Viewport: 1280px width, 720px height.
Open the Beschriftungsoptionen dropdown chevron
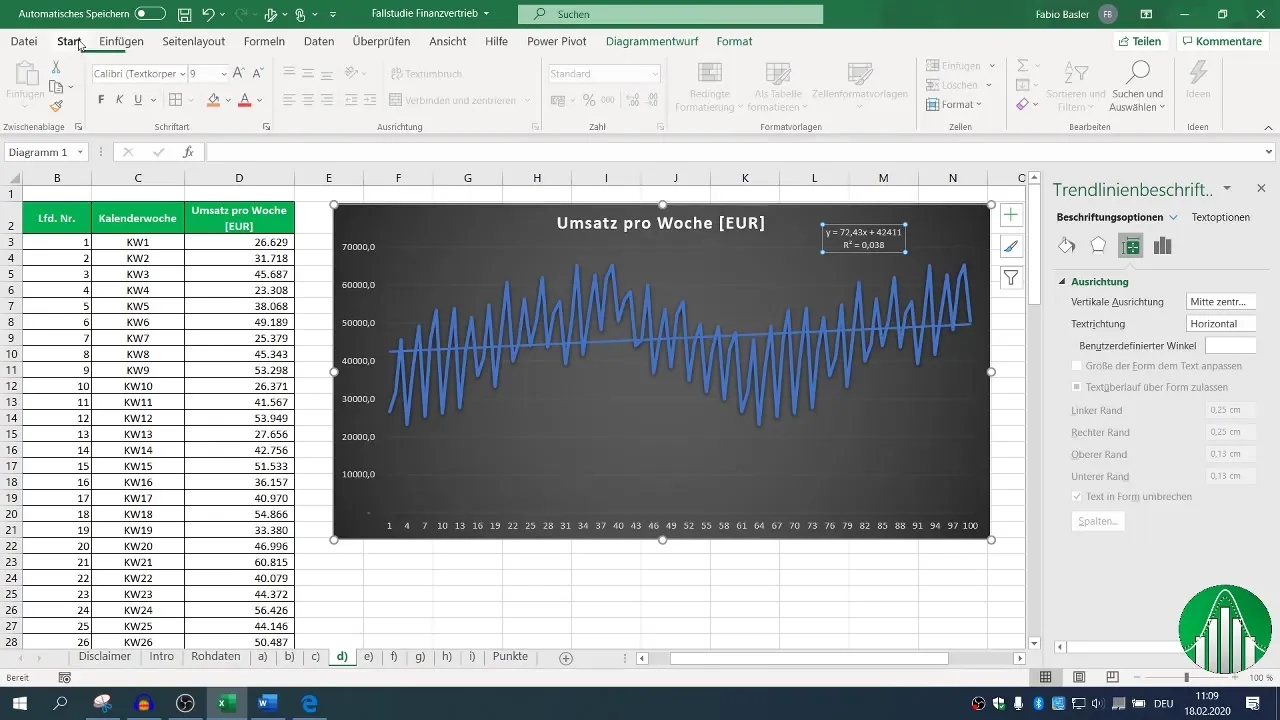[x=1173, y=217]
